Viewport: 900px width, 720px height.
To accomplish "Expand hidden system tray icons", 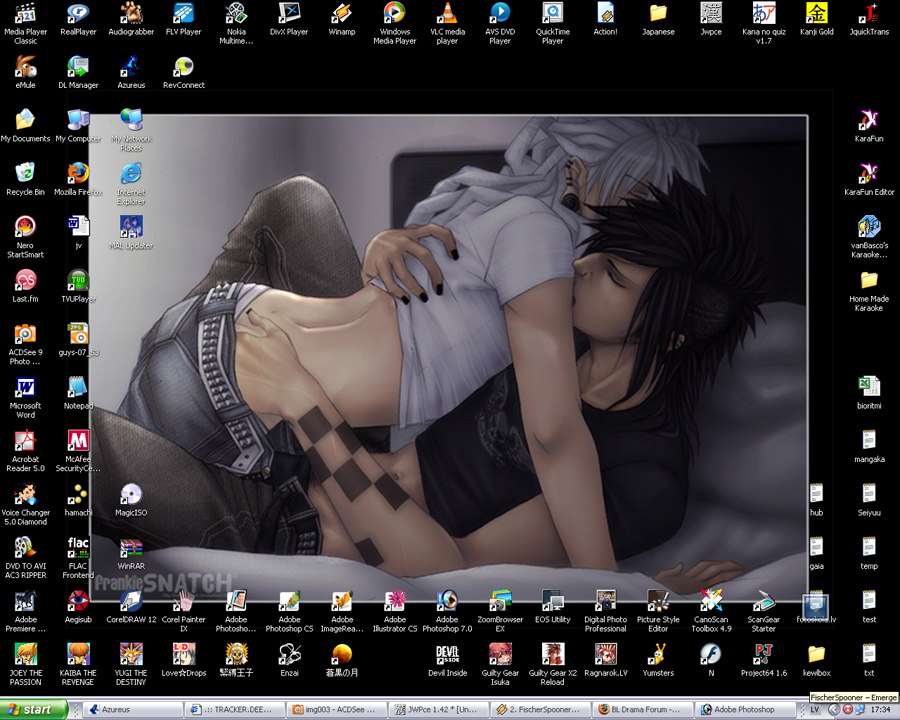I will [833, 710].
